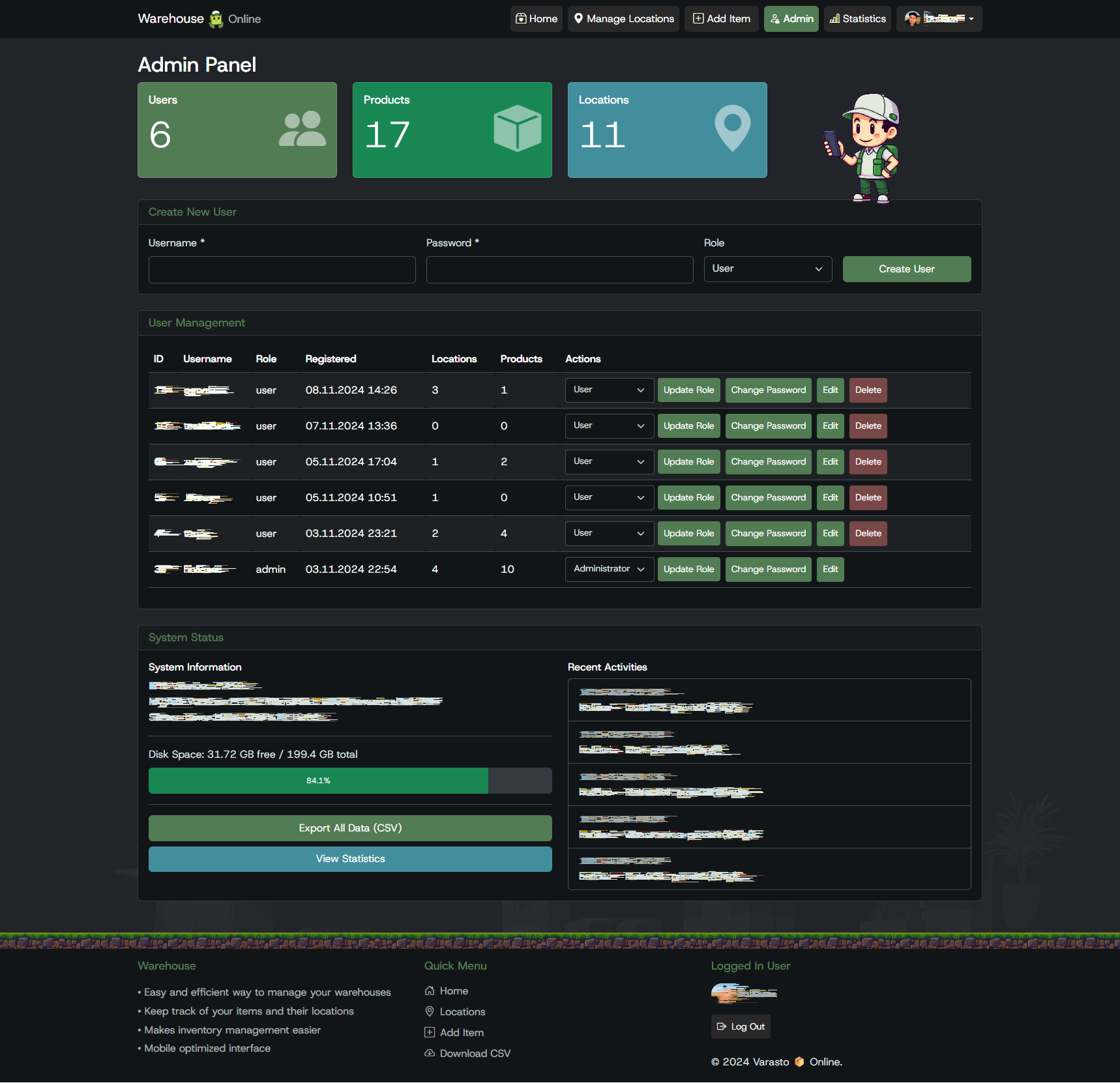Image resolution: width=1120 pixels, height=1083 pixels.
Task: Click the Locations map pin icon
Action: [732, 128]
